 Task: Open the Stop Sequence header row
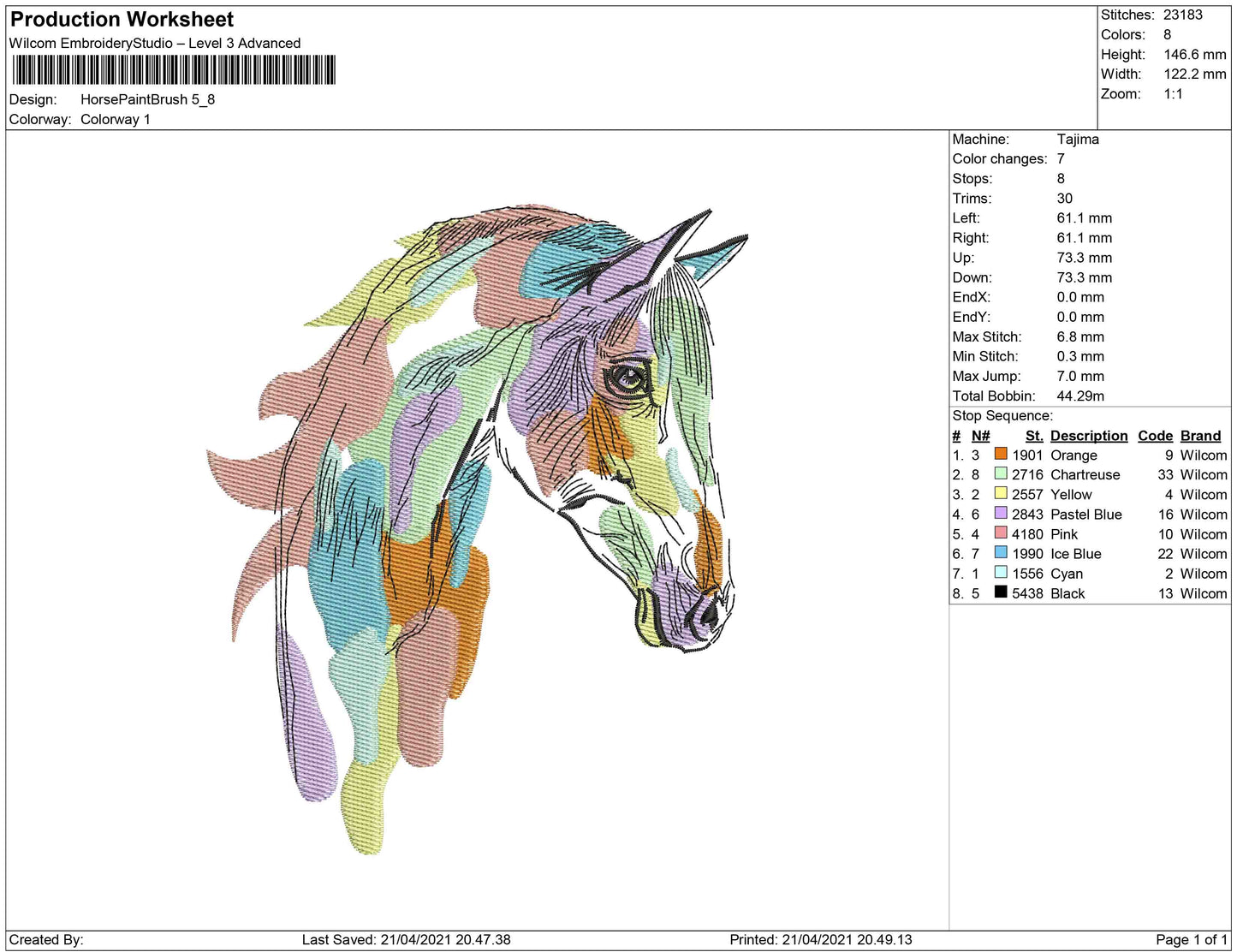pos(1002,415)
